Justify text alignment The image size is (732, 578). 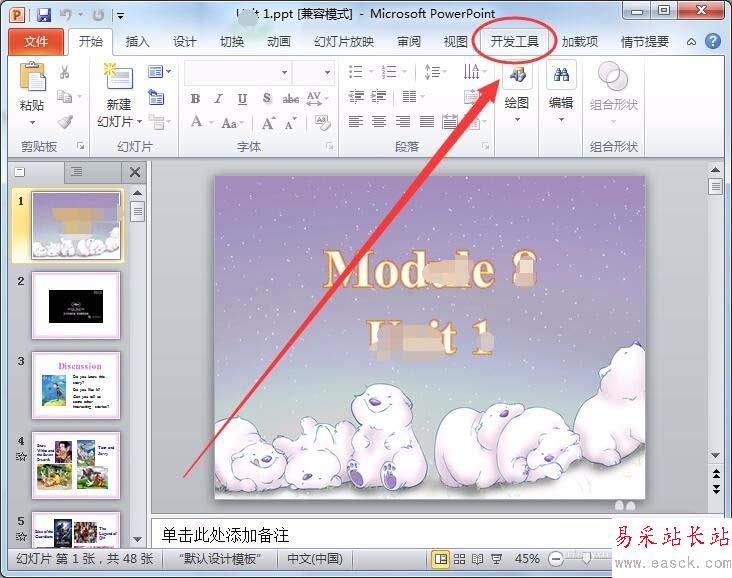(427, 121)
